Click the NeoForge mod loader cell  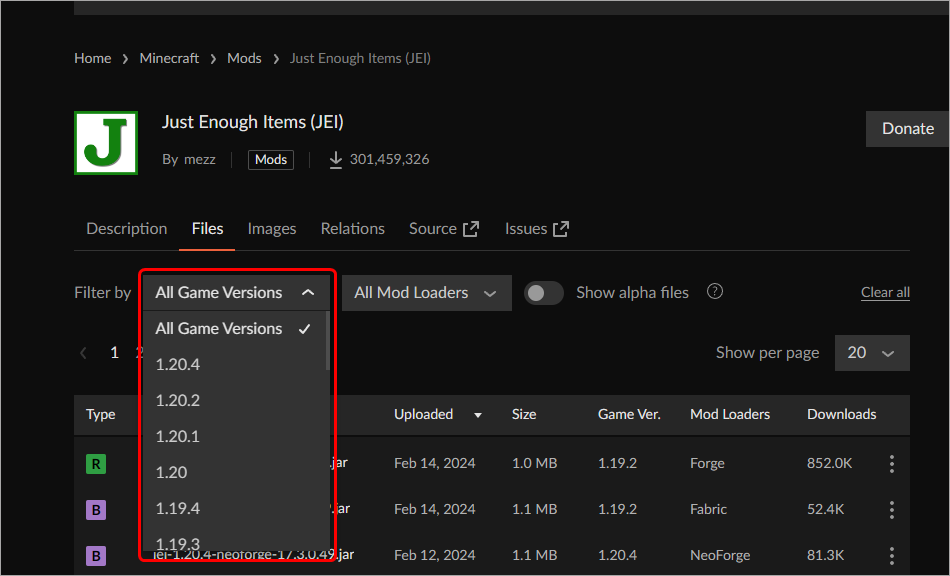tap(720, 555)
